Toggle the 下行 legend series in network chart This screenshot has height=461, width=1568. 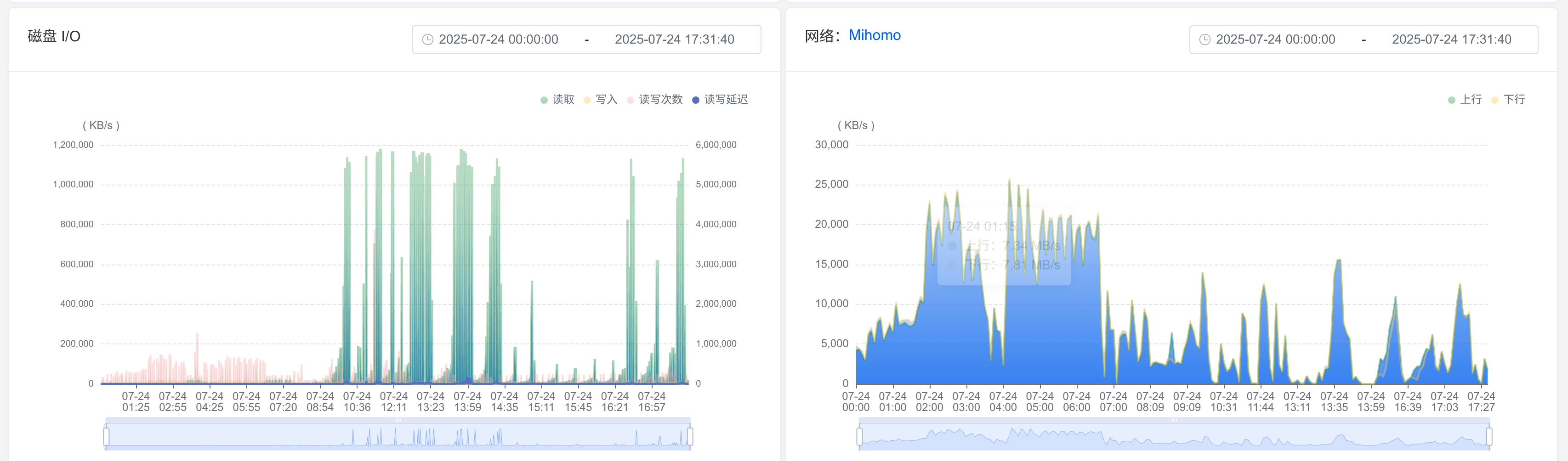tap(1508, 100)
